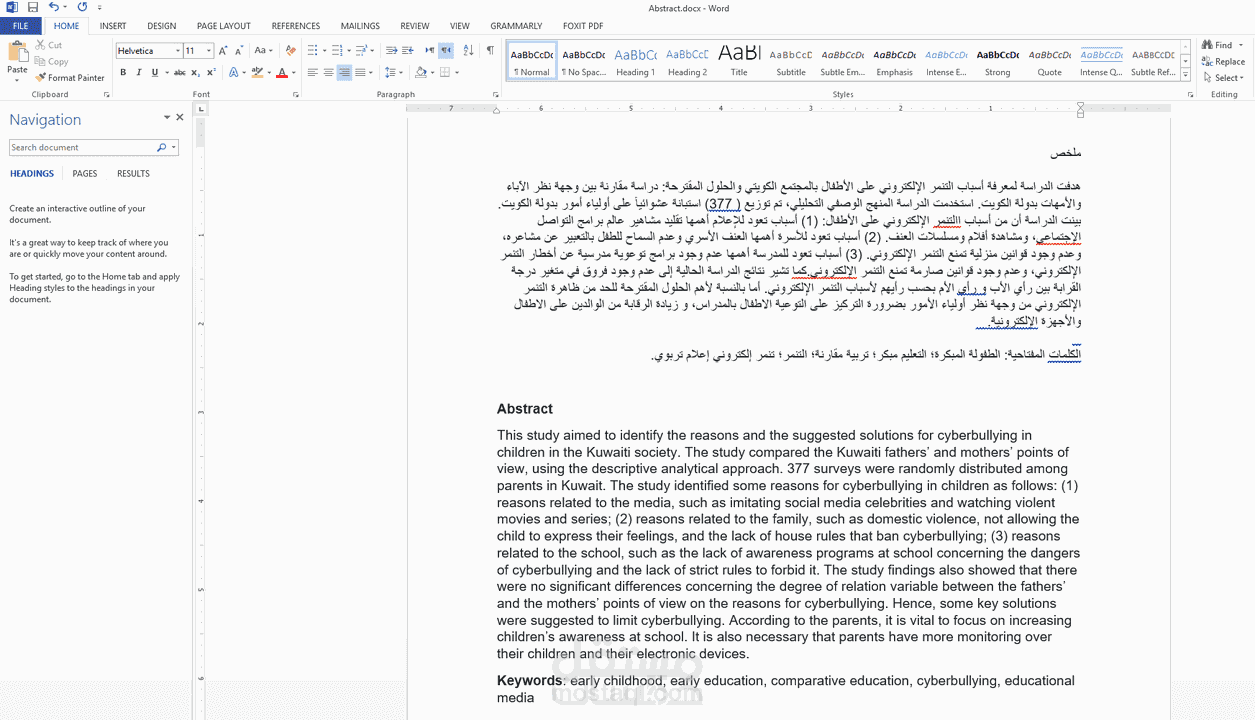Viewport: 1255px width, 720px height.
Task: Apply a multilevel list
Action: click(x=360, y=50)
